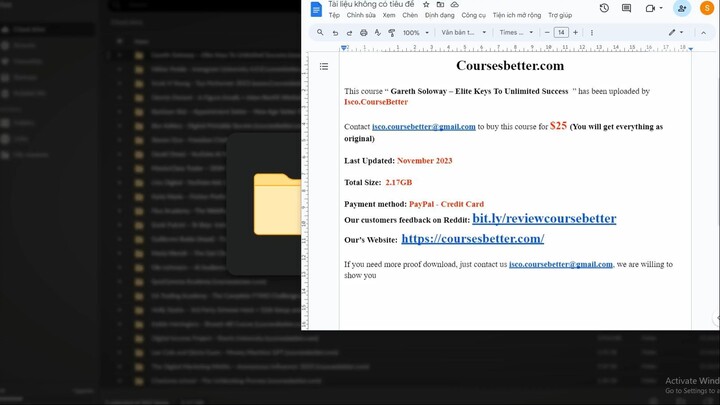720x405 pixels.
Task: Undo the last action
Action: (335, 33)
